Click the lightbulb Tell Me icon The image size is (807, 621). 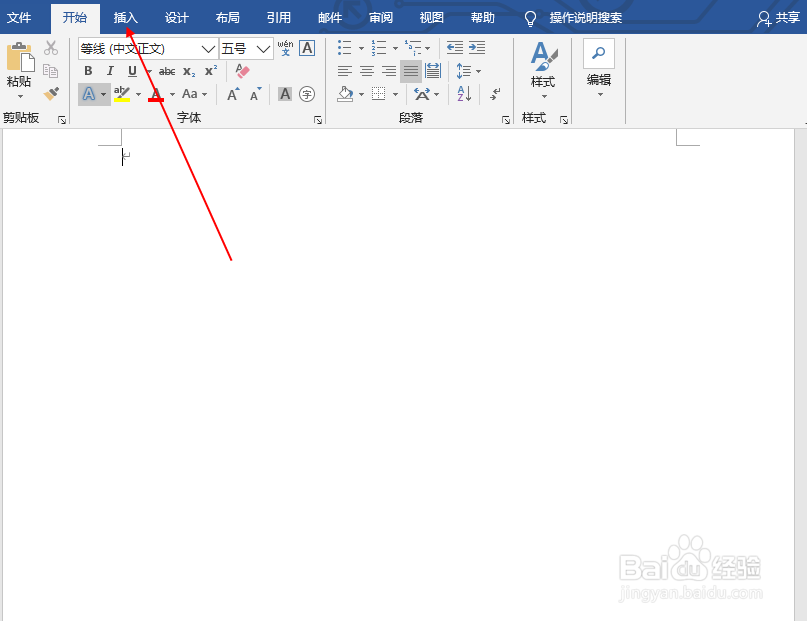click(530, 19)
